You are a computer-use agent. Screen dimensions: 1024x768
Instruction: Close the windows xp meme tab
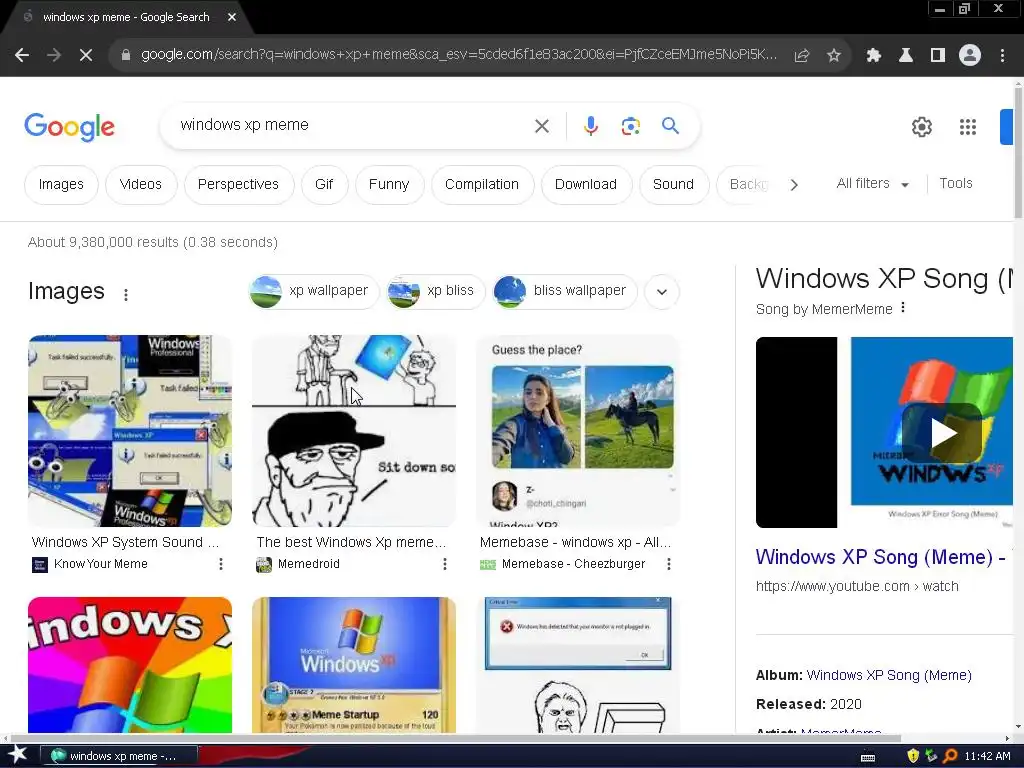coord(232,17)
